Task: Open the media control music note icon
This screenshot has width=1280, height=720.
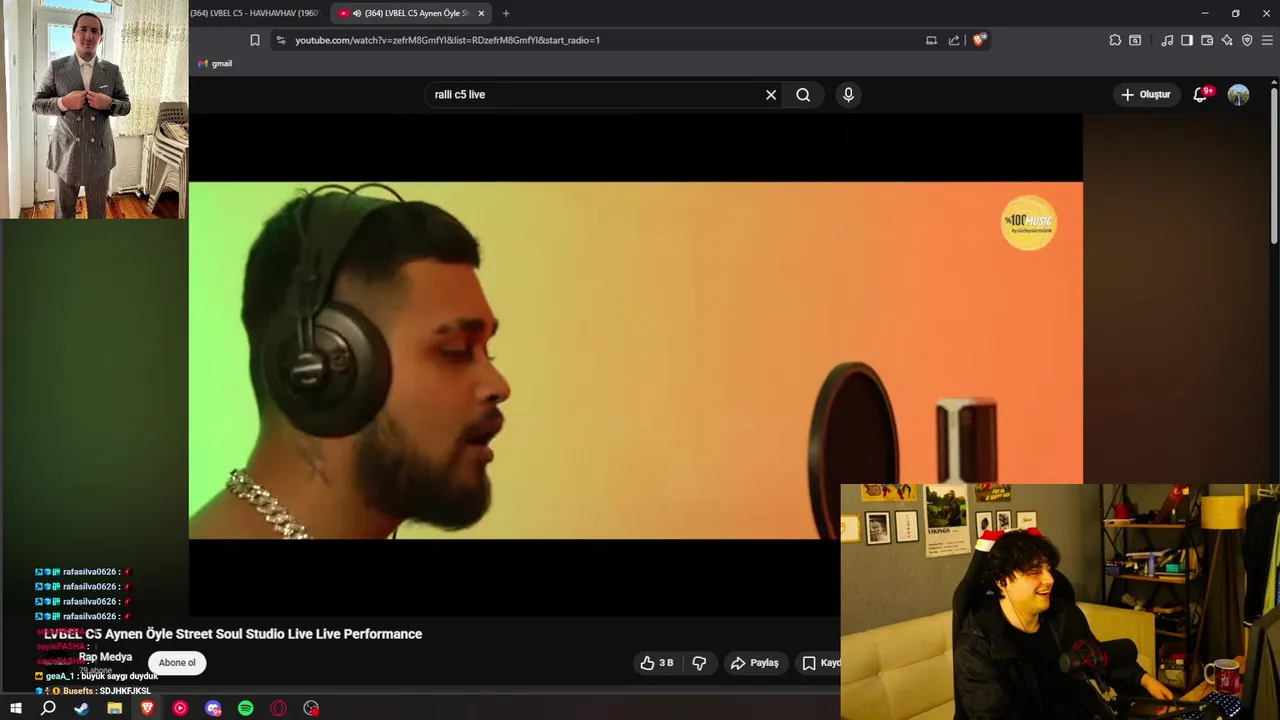Action: (1167, 40)
